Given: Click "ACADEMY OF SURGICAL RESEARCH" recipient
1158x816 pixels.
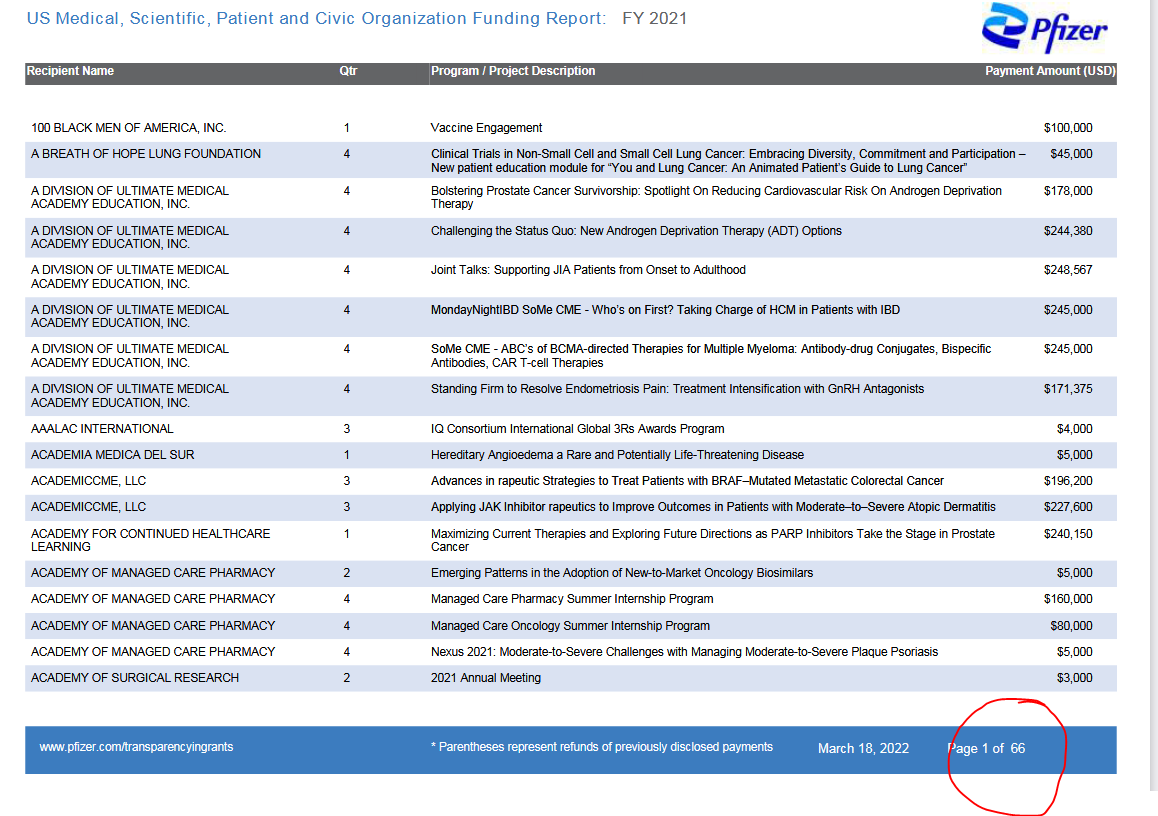Looking at the screenshot, I should pyautogui.click(x=135, y=677).
